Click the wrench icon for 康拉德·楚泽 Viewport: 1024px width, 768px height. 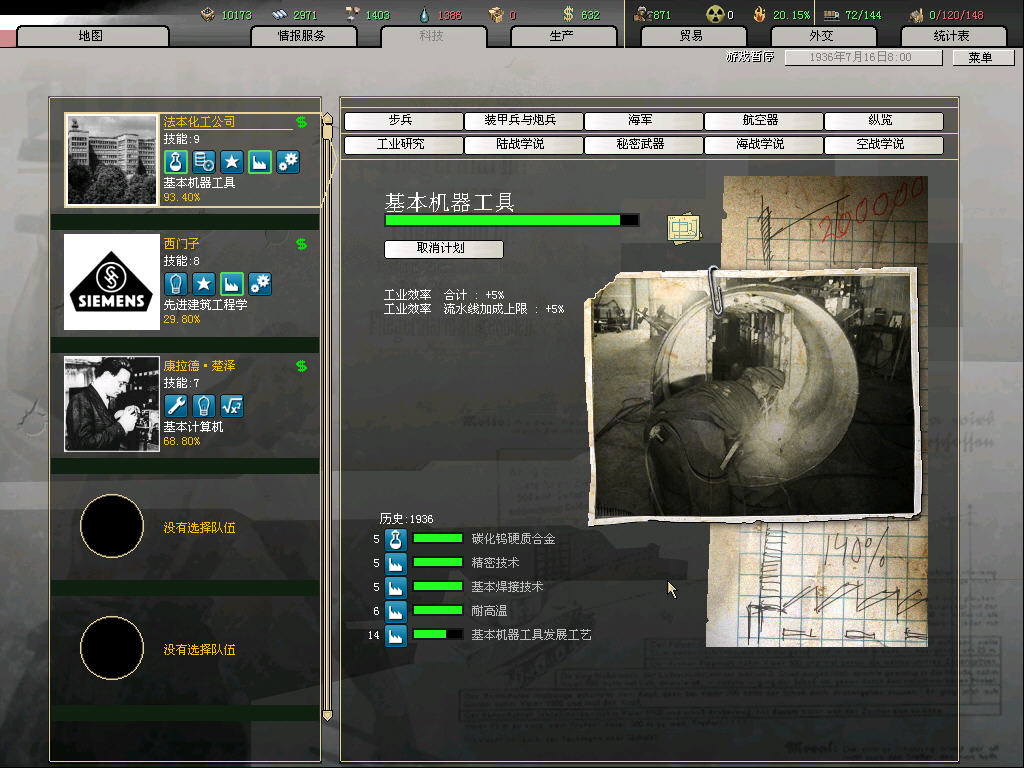point(175,406)
